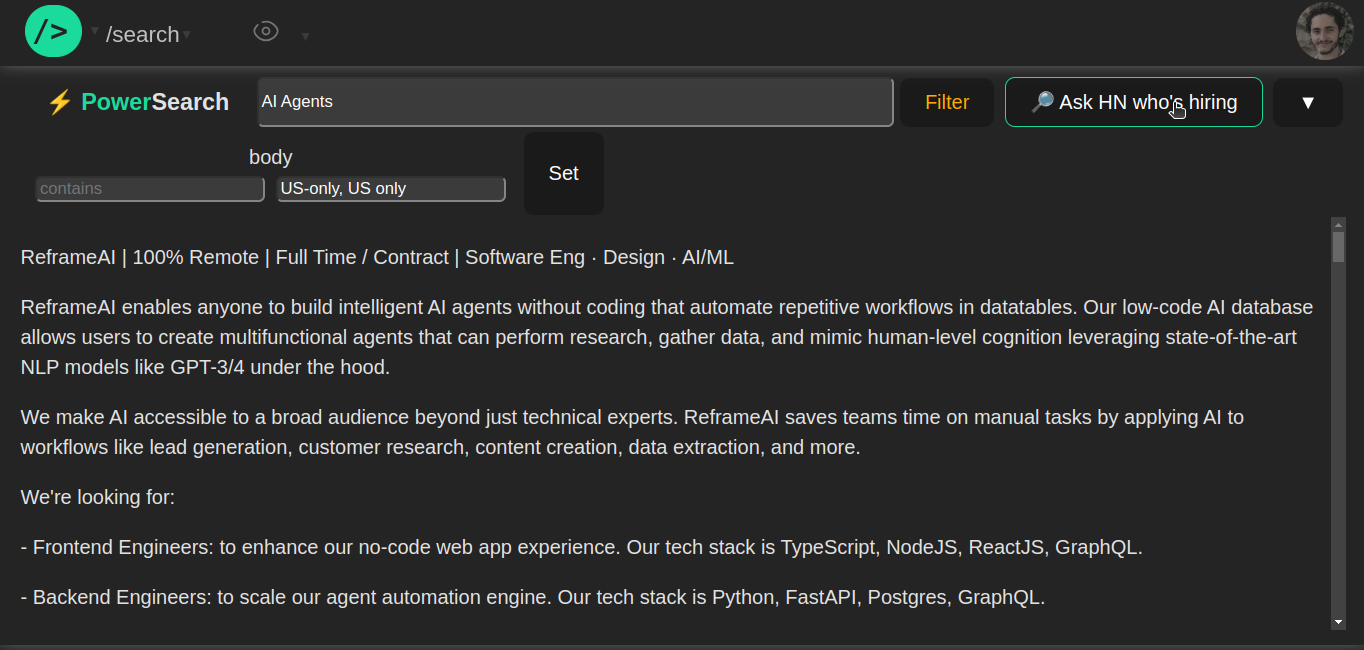
Task: Expand the dropdown arrow next to eye icon
Action: tap(305, 36)
